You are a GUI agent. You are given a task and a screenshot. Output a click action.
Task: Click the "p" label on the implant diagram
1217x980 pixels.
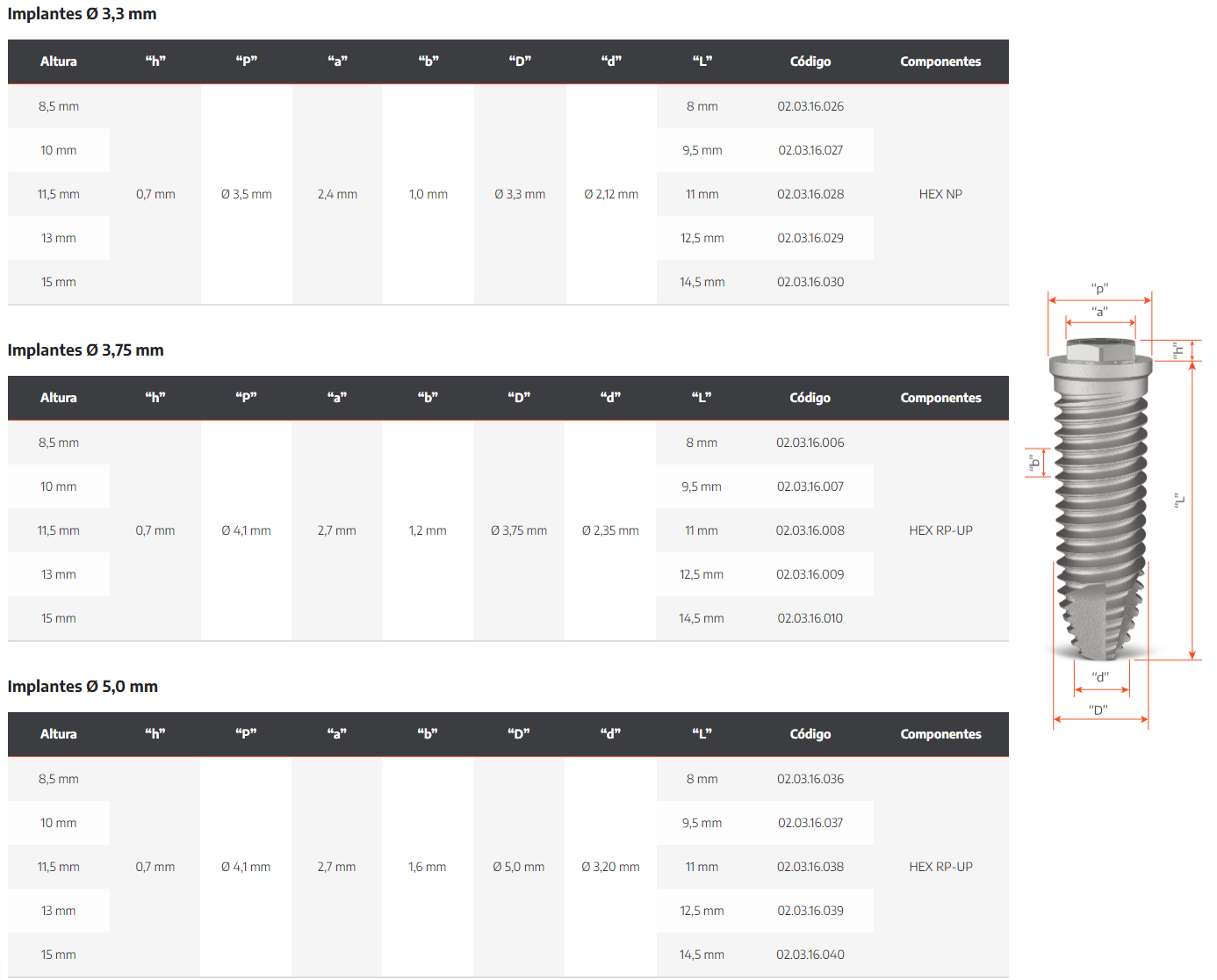tap(1099, 288)
